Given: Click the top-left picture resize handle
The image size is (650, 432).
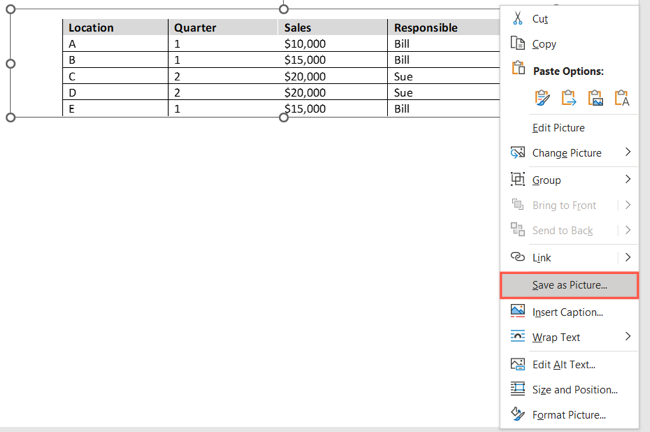Looking at the screenshot, I should tap(11, 9).
